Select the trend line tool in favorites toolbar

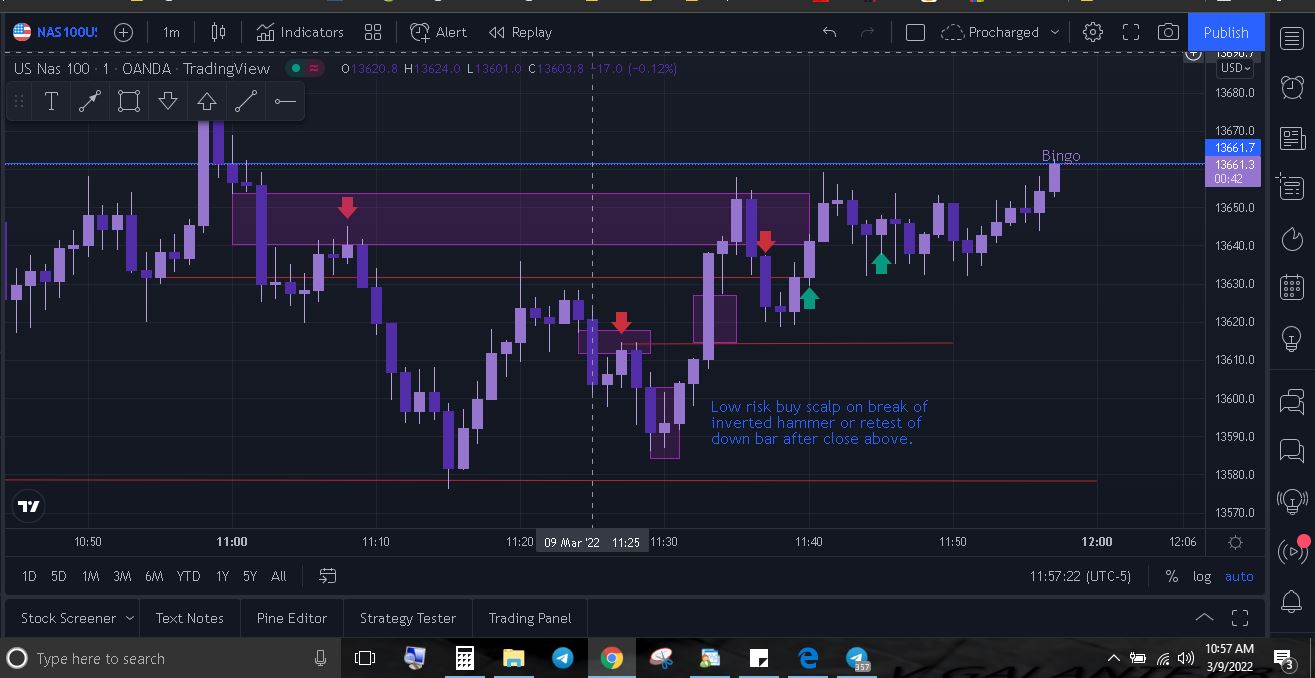tap(90, 101)
